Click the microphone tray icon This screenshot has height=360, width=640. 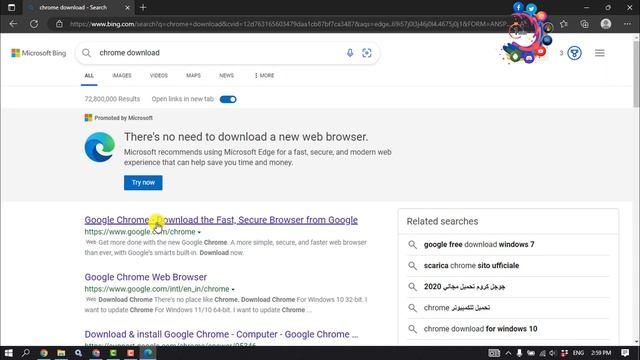click(x=519, y=353)
